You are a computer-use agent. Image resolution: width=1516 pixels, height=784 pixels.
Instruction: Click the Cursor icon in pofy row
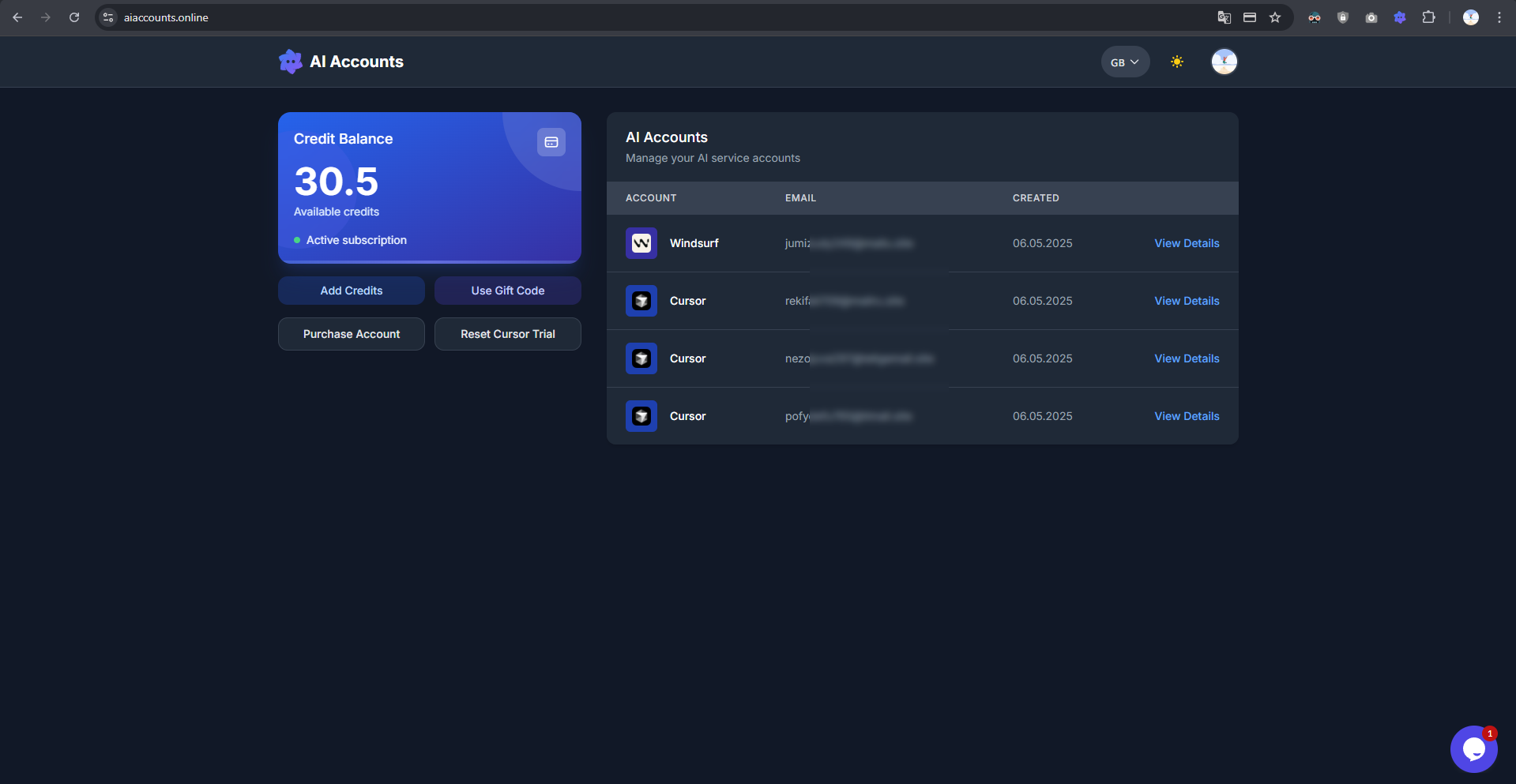point(641,416)
